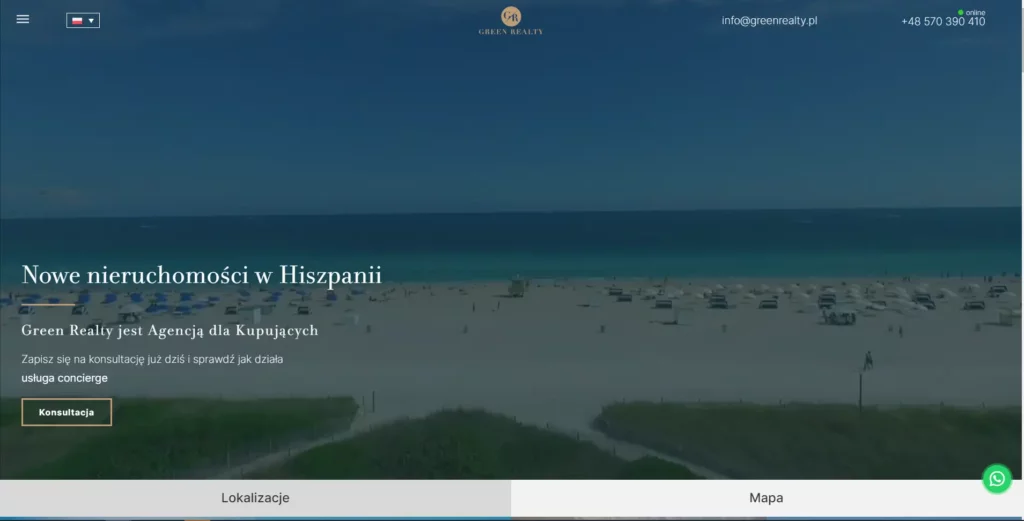
Task: Open WhatsApp chat via green icon
Action: point(997,479)
